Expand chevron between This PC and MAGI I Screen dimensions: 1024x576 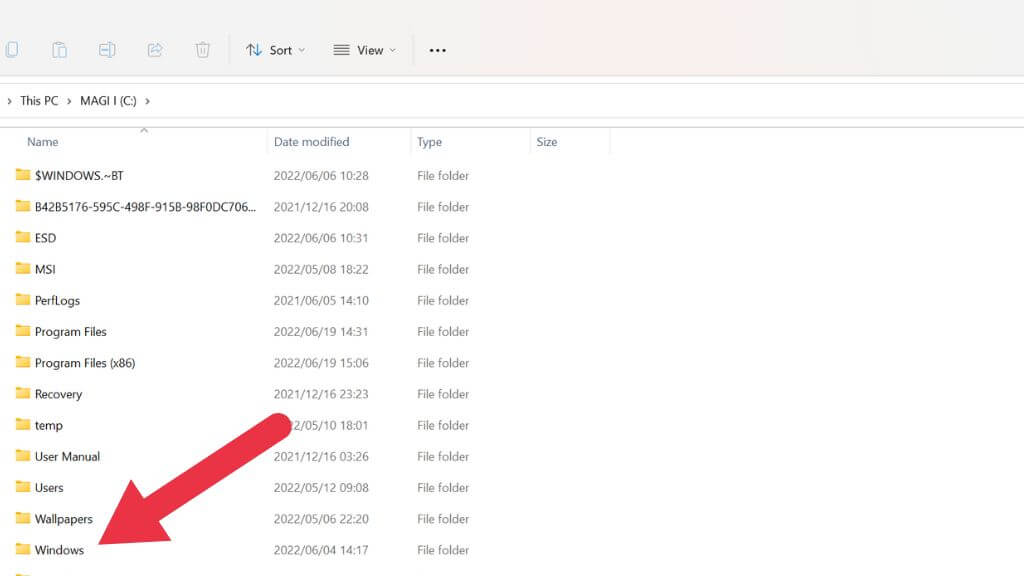click(x=69, y=101)
